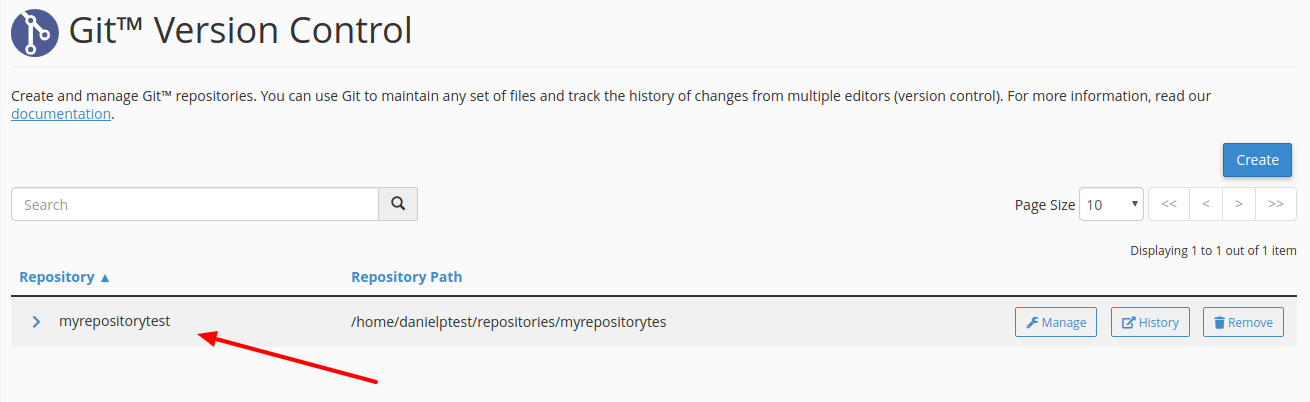The image size is (1310, 402).
Task: Go to previous page with < button
Action: [x=1206, y=204]
